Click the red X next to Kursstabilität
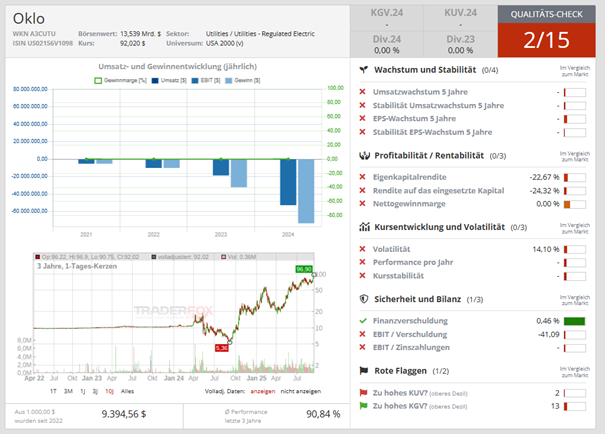Screen dimensions: 605x434 coord(362,275)
